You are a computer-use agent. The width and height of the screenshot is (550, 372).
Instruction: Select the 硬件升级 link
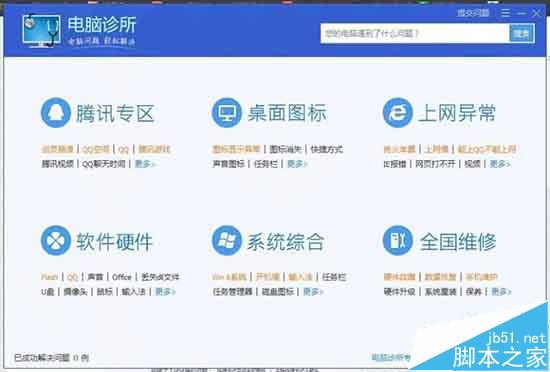[400, 292]
